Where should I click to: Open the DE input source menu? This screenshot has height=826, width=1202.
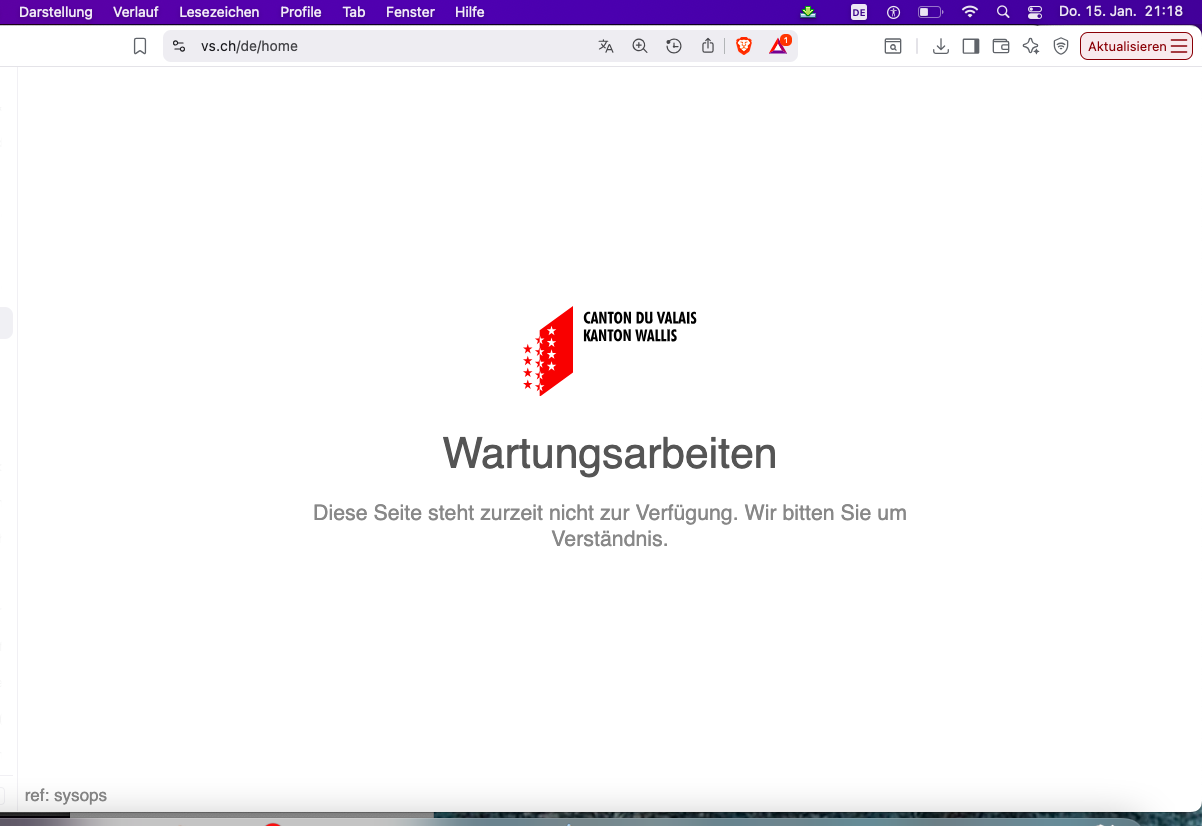[858, 12]
